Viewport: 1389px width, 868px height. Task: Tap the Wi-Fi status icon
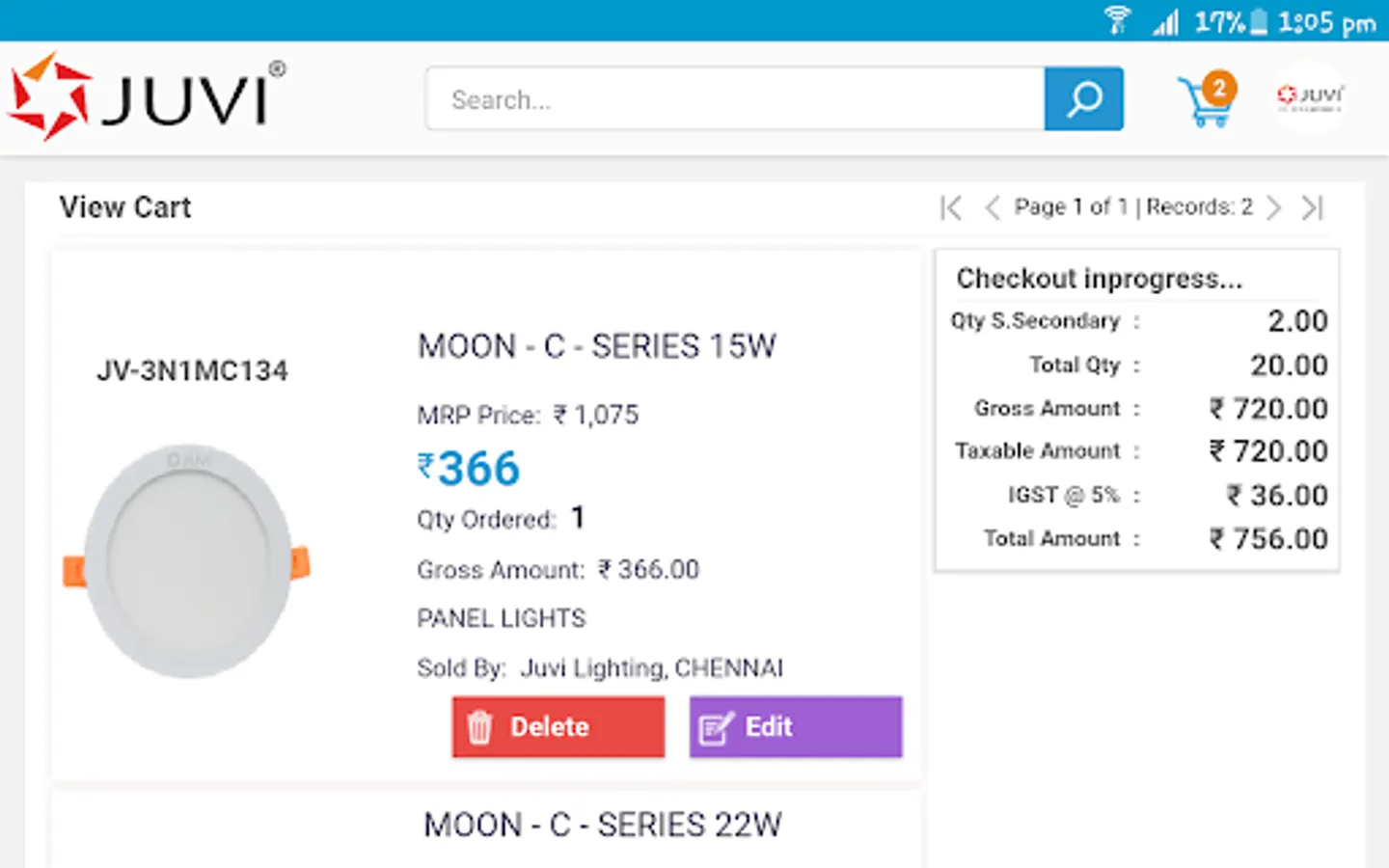(1117, 20)
